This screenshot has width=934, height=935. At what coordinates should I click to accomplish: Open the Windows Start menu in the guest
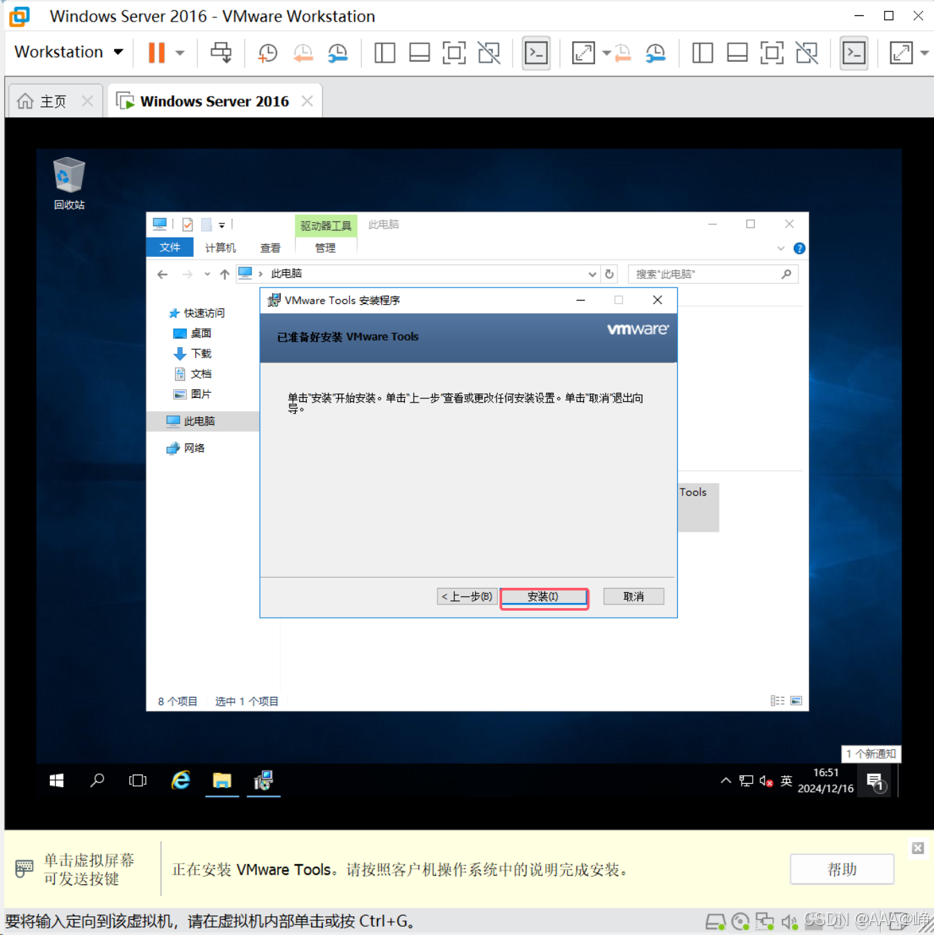57,781
